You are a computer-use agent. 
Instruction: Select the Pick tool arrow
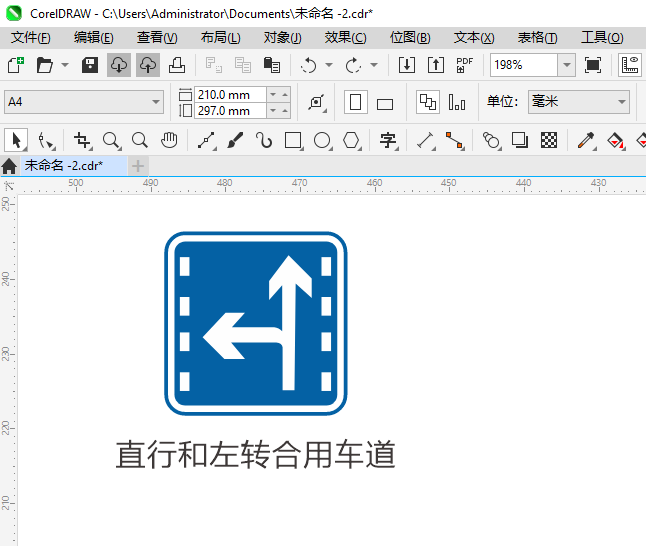point(16,141)
